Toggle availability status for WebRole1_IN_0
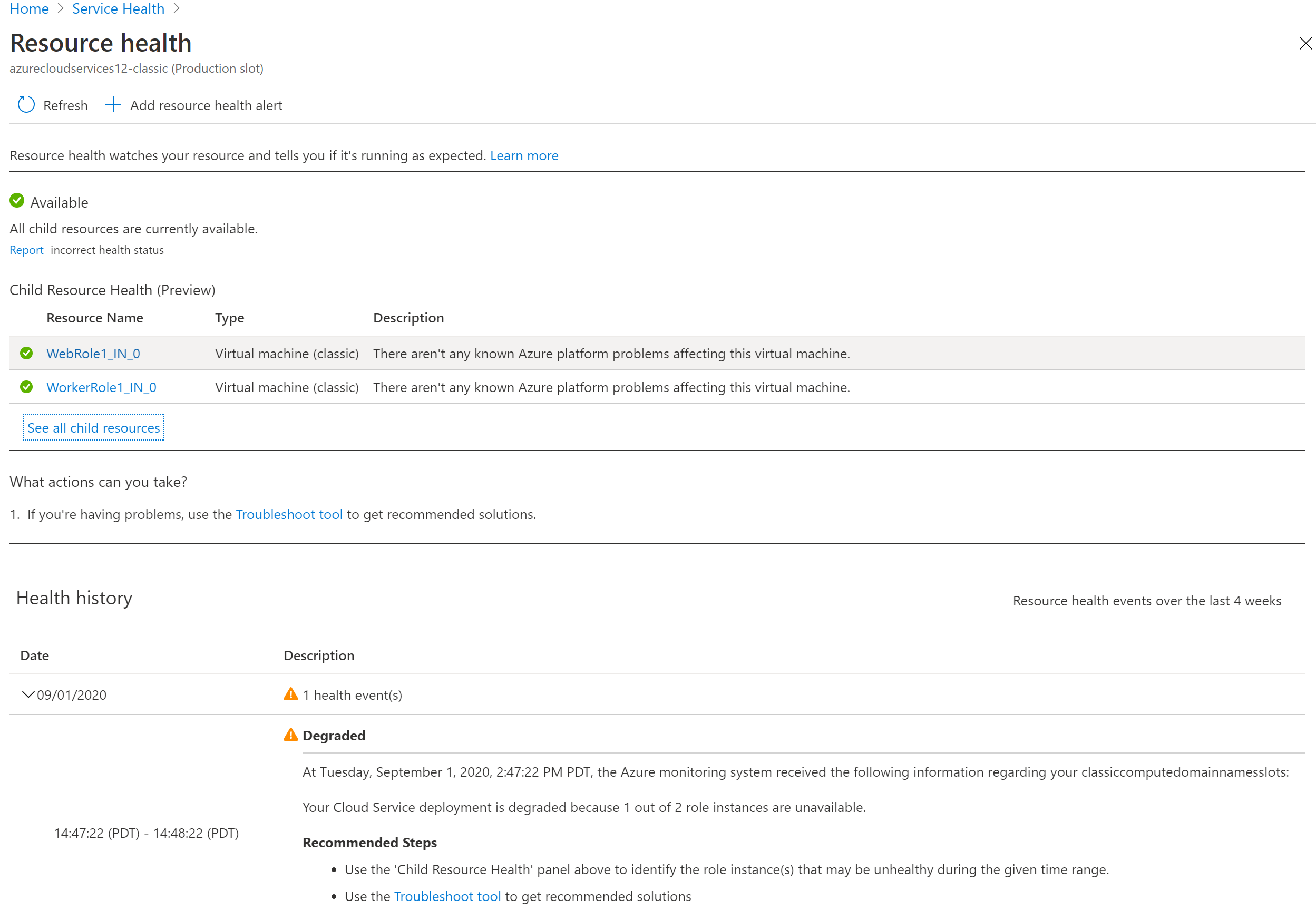 pyautogui.click(x=27, y=353)
